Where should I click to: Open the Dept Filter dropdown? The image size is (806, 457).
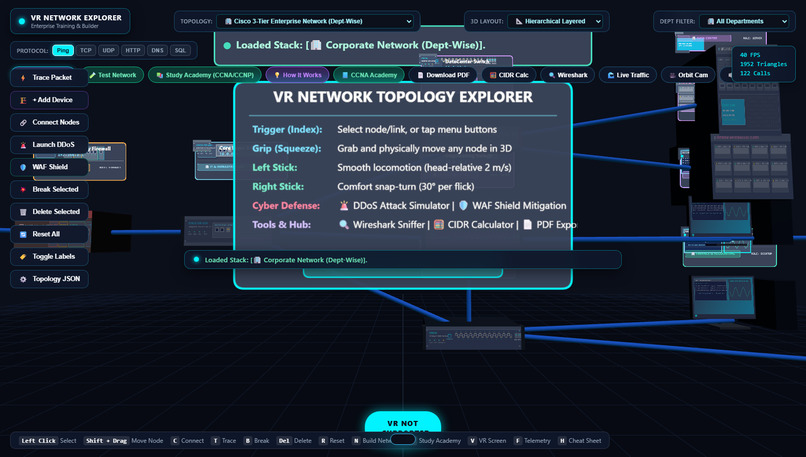point(745,22)
